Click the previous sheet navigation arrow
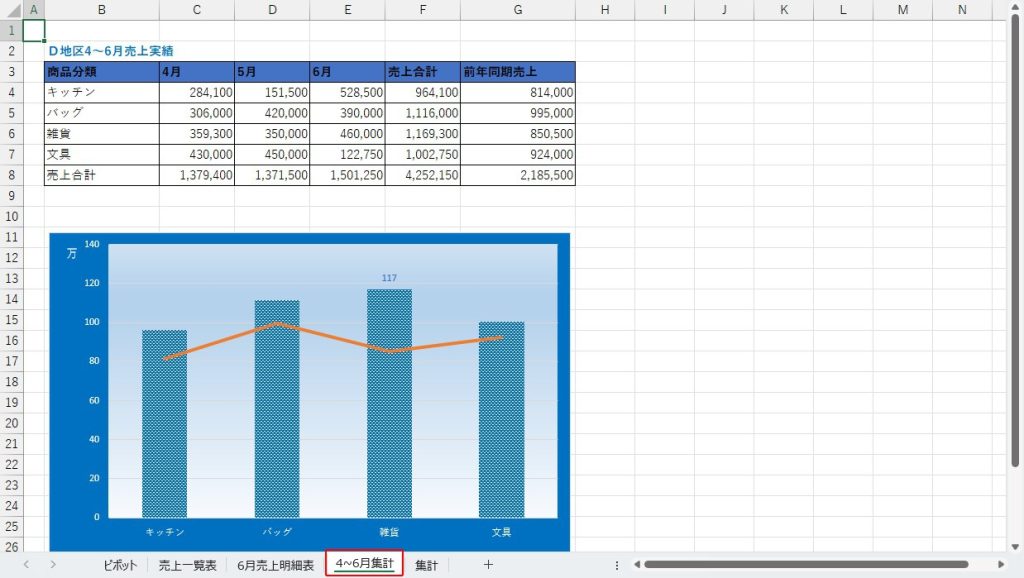This screenshot has height=578, width=1024. click(26, 565)
